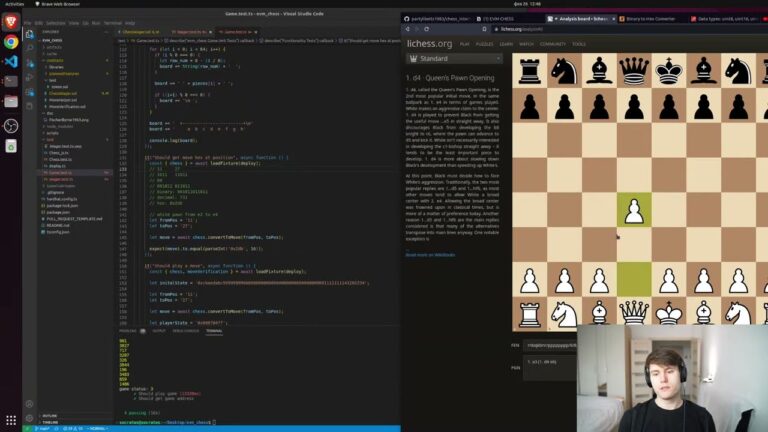The height and width of the screenshot is (432, 768).
Task: Click the lichess.org logo link
Action: pos(430,44)
